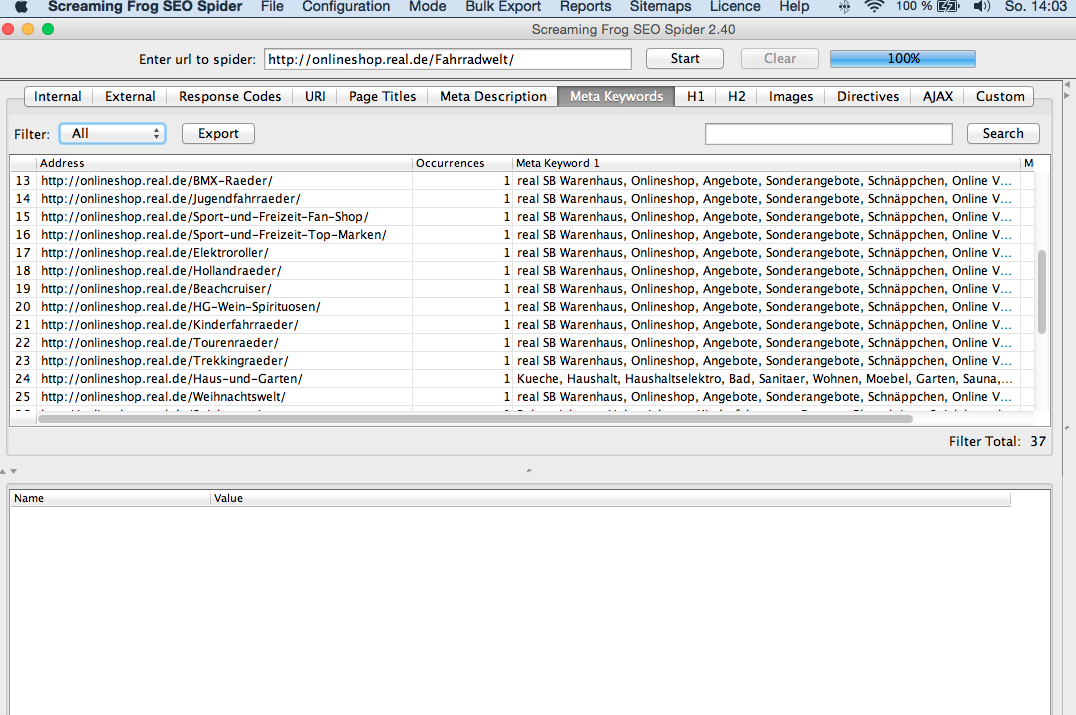Image resolution: width=1076 pixels, height=715 pixels.
Task: Open the Reports menu
Action: click(x=585, y=7)
